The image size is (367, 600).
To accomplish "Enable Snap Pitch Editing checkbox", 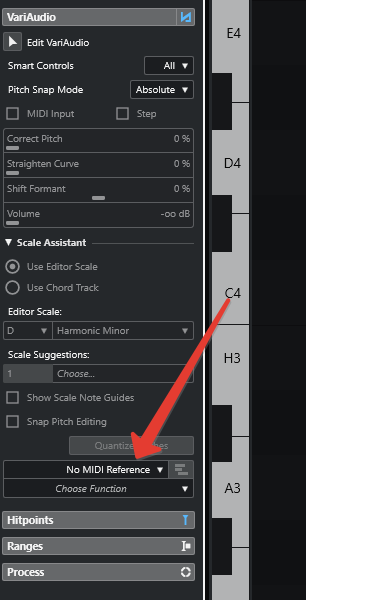I will coord(13,422).
